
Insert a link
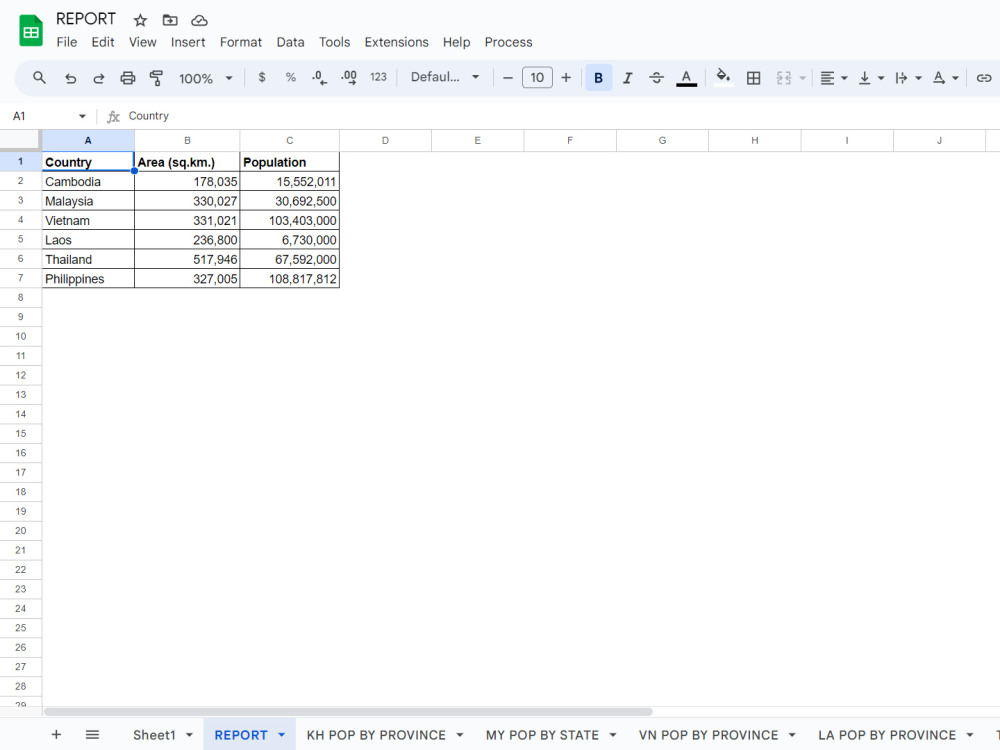tap(983, 78)
